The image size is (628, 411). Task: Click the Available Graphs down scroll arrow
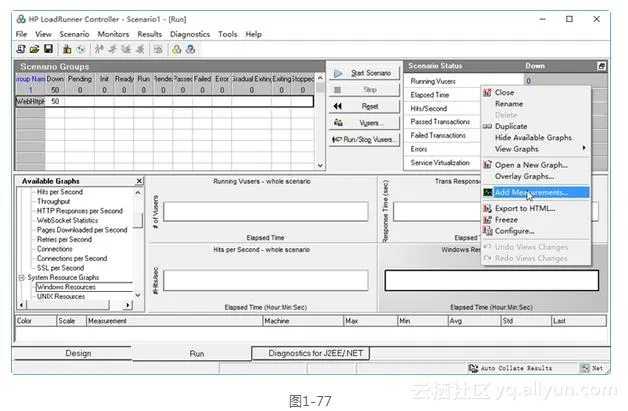pos(138,296)
